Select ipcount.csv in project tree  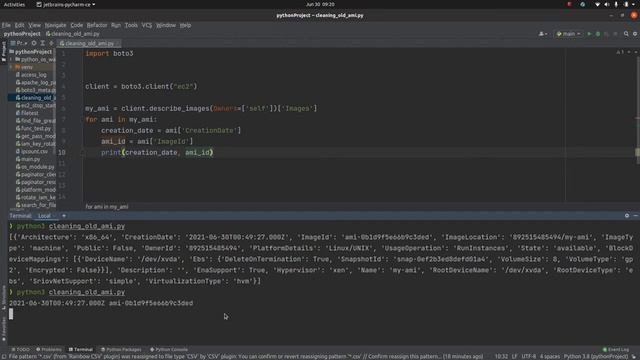(31, 151)
